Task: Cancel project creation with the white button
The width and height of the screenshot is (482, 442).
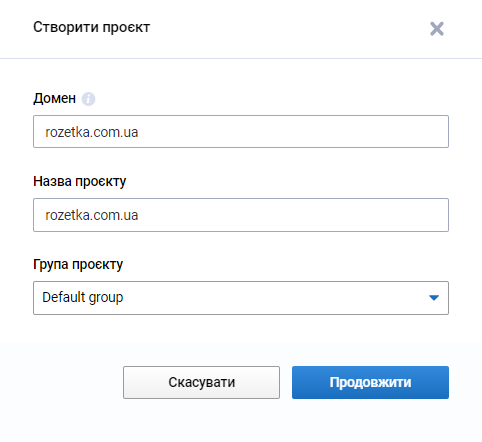Action: point(201,382)
